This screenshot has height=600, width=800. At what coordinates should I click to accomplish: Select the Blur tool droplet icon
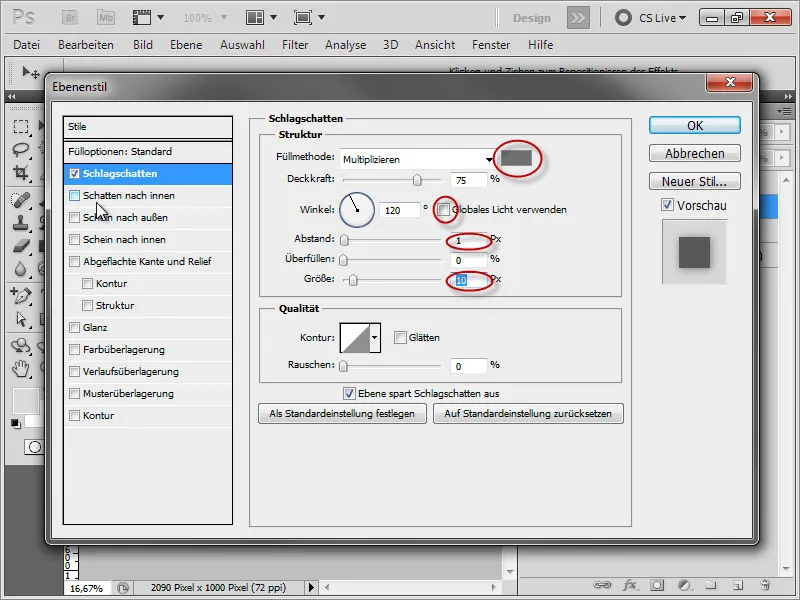pos(21,268)
